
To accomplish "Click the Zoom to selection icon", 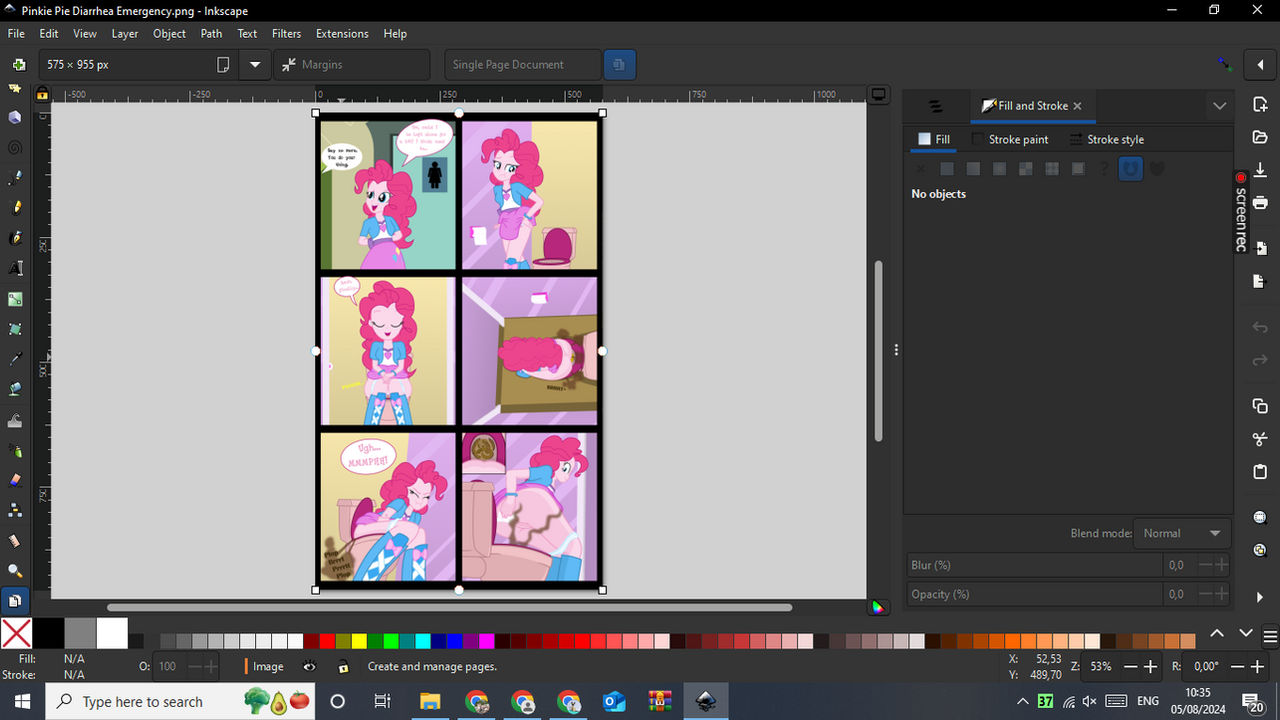I will pos(1260,517).
